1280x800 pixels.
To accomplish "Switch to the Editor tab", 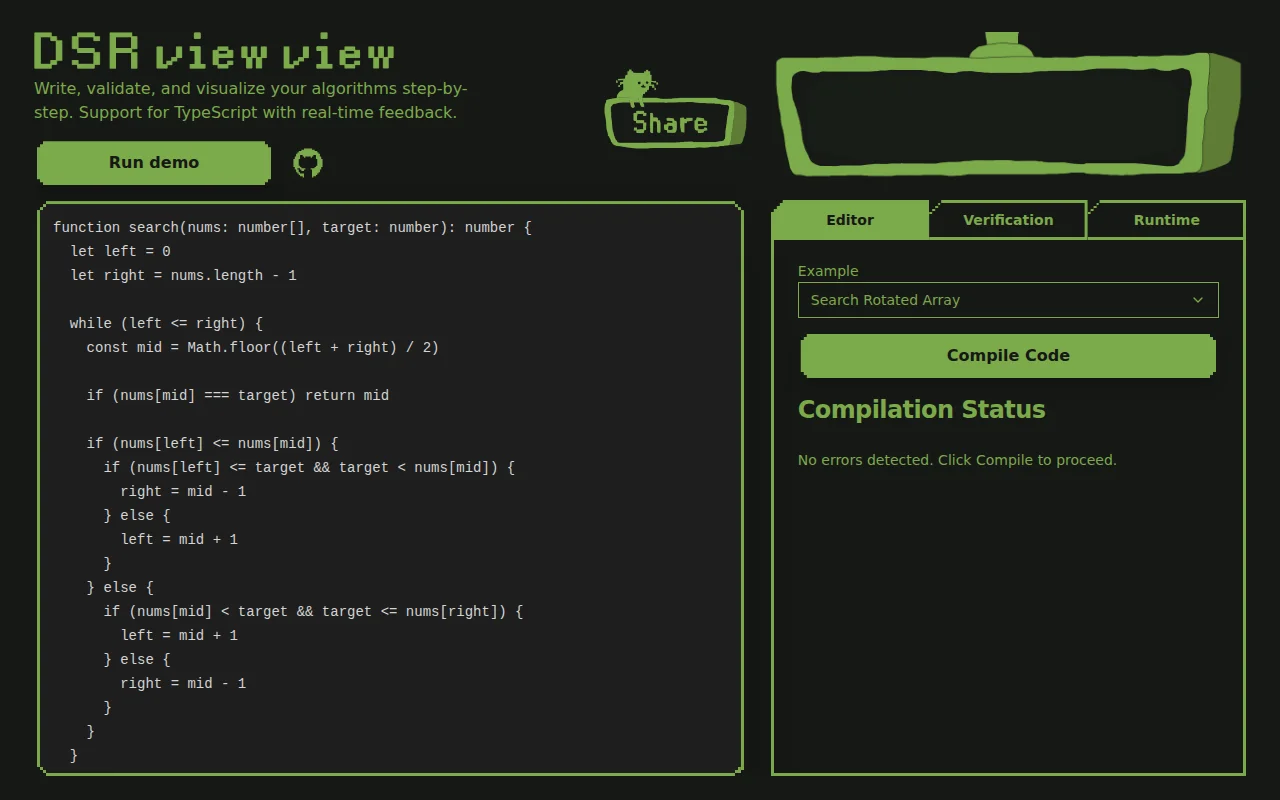I will [x=850, y=220].
